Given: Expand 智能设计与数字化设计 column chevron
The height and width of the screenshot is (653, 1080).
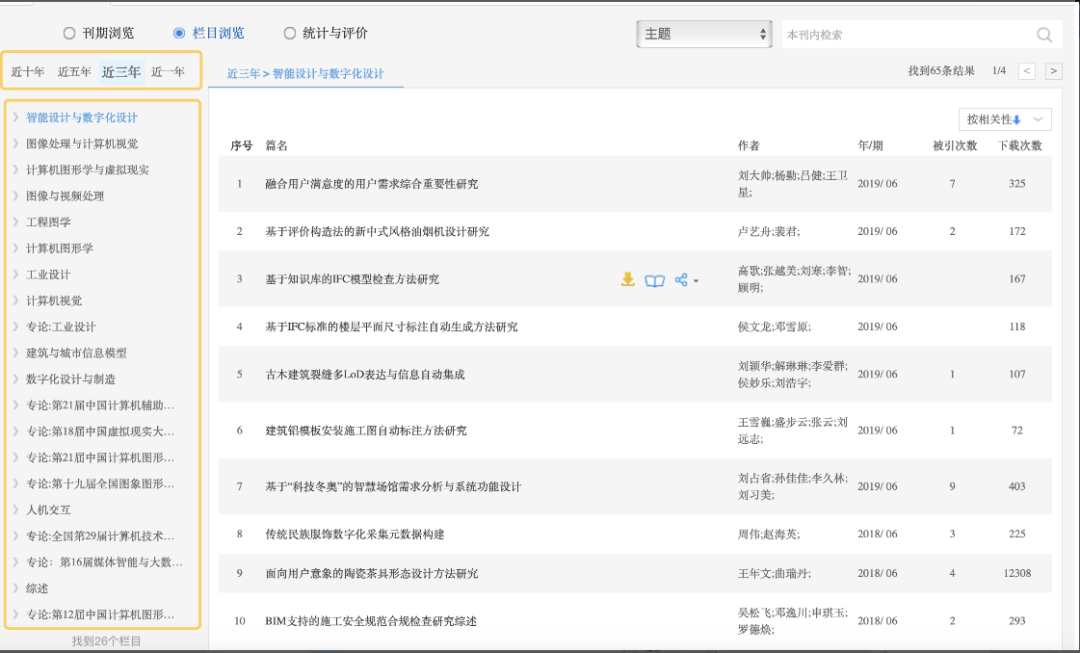Looking at the screenshot, I should click(15, 117).
